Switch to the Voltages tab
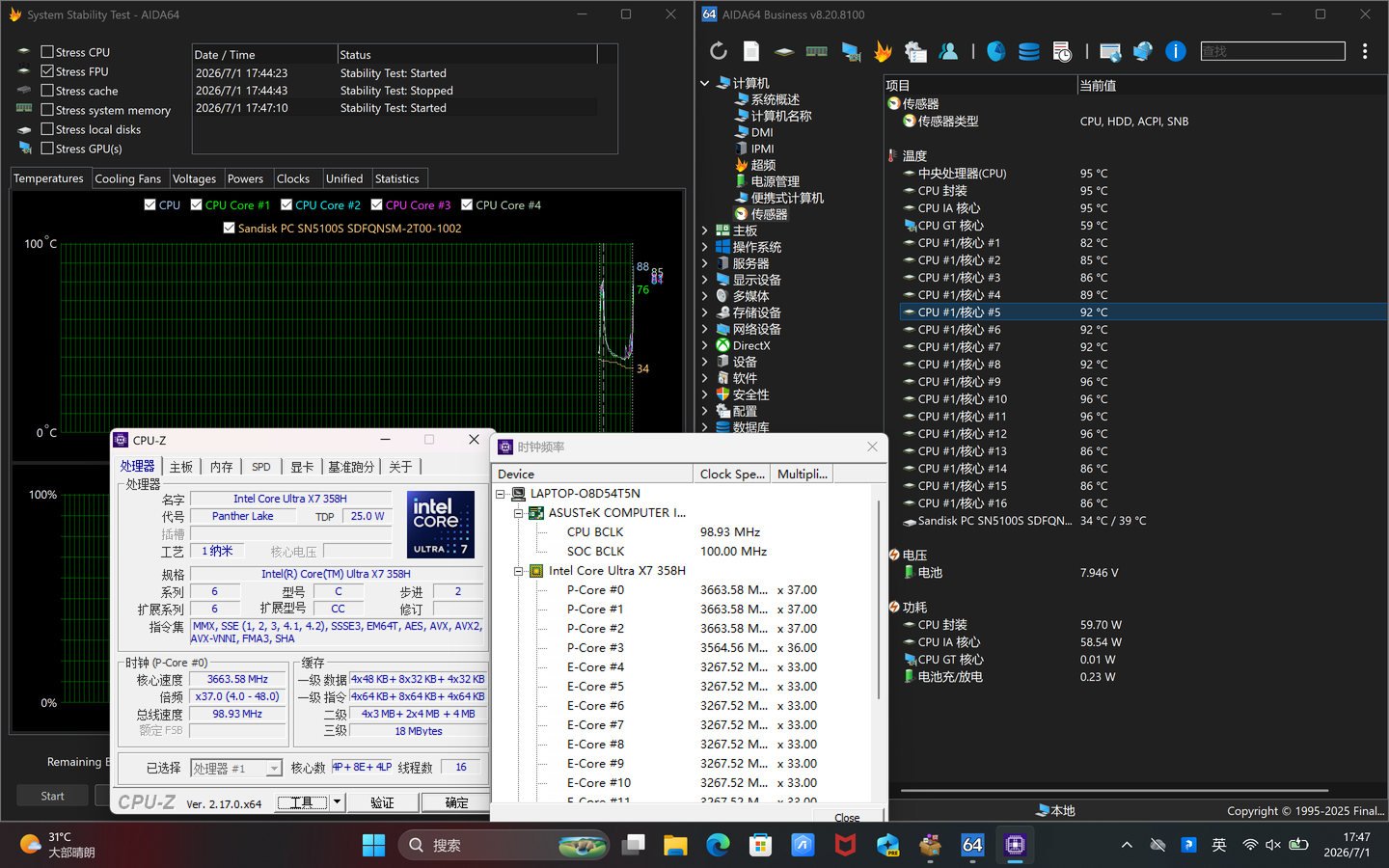This screenshot has width=1389, height=868. coord(194,178)
